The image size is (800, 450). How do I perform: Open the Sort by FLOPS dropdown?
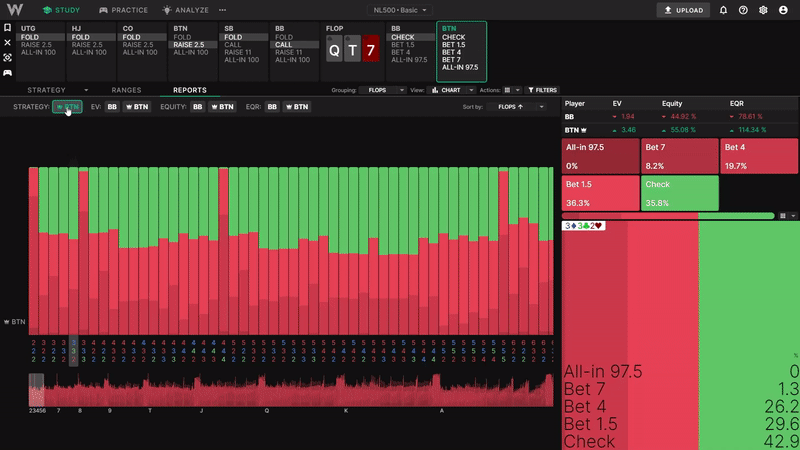[x=515, y=107]
